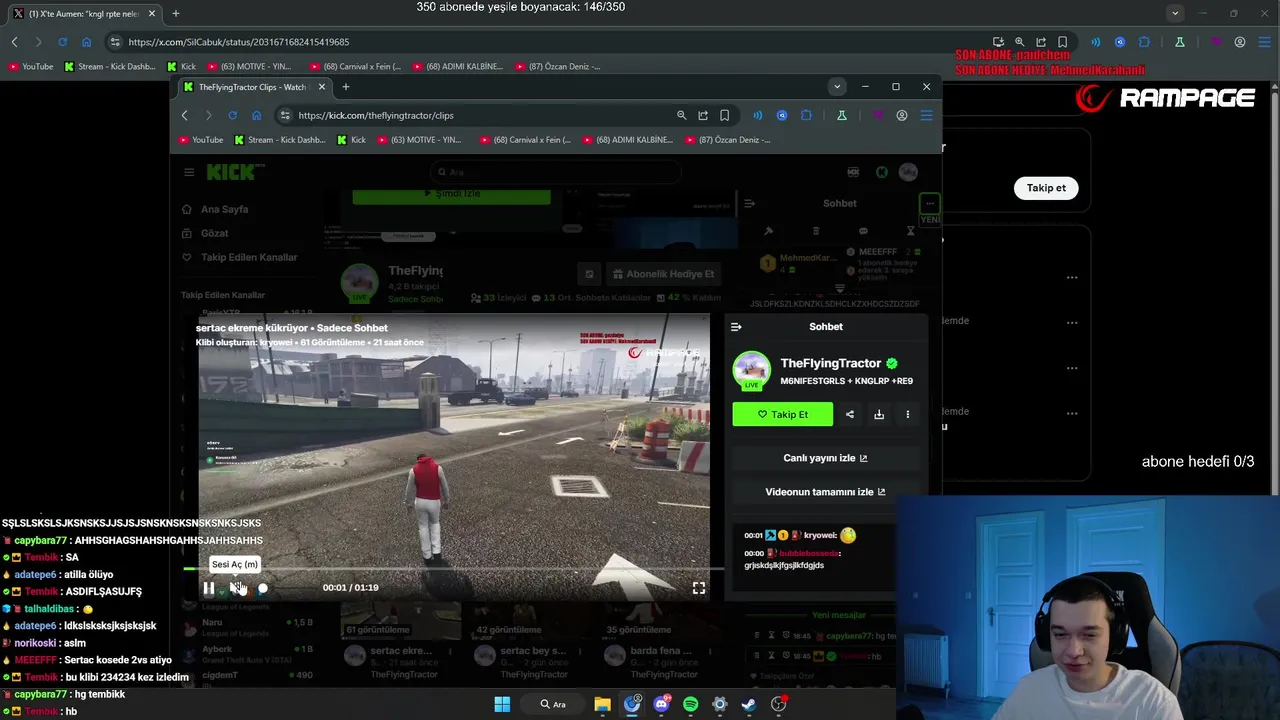Click taskbar Ara search box

coord(553,704)
